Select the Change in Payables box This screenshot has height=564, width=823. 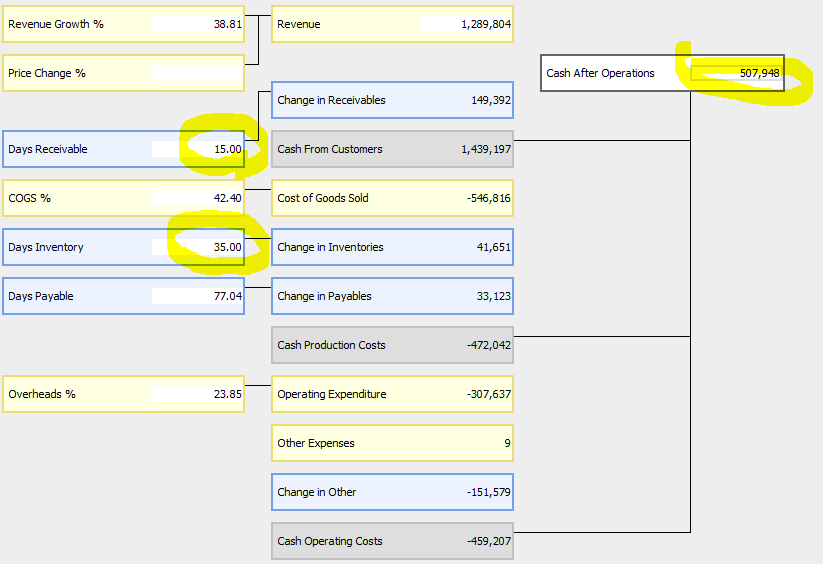[x=392, y=296]
